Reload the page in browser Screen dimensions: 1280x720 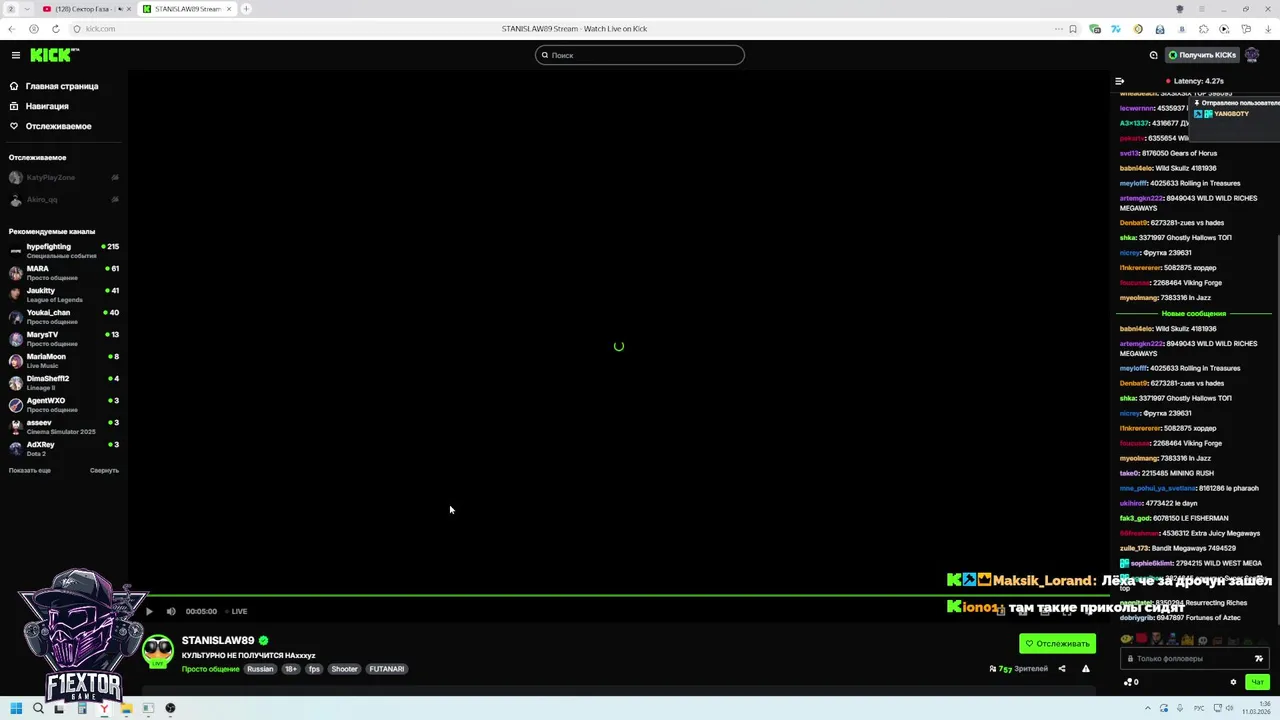55,29
